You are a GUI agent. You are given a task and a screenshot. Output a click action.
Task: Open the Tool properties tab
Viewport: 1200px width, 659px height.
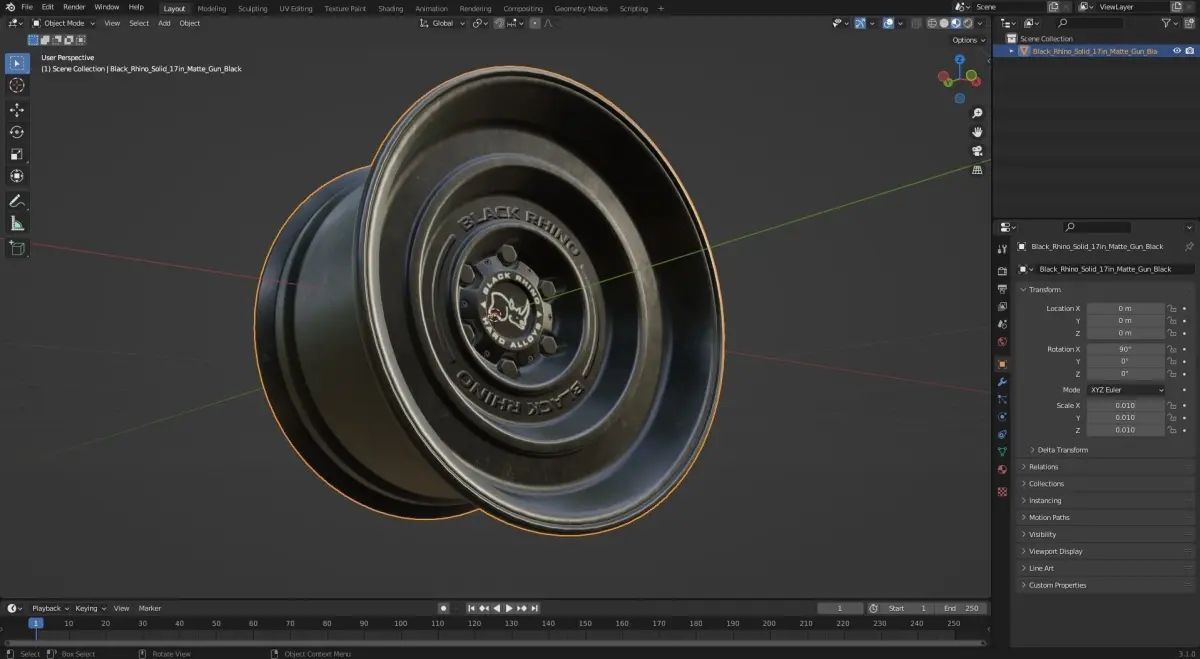click(x=1002, y=249)
